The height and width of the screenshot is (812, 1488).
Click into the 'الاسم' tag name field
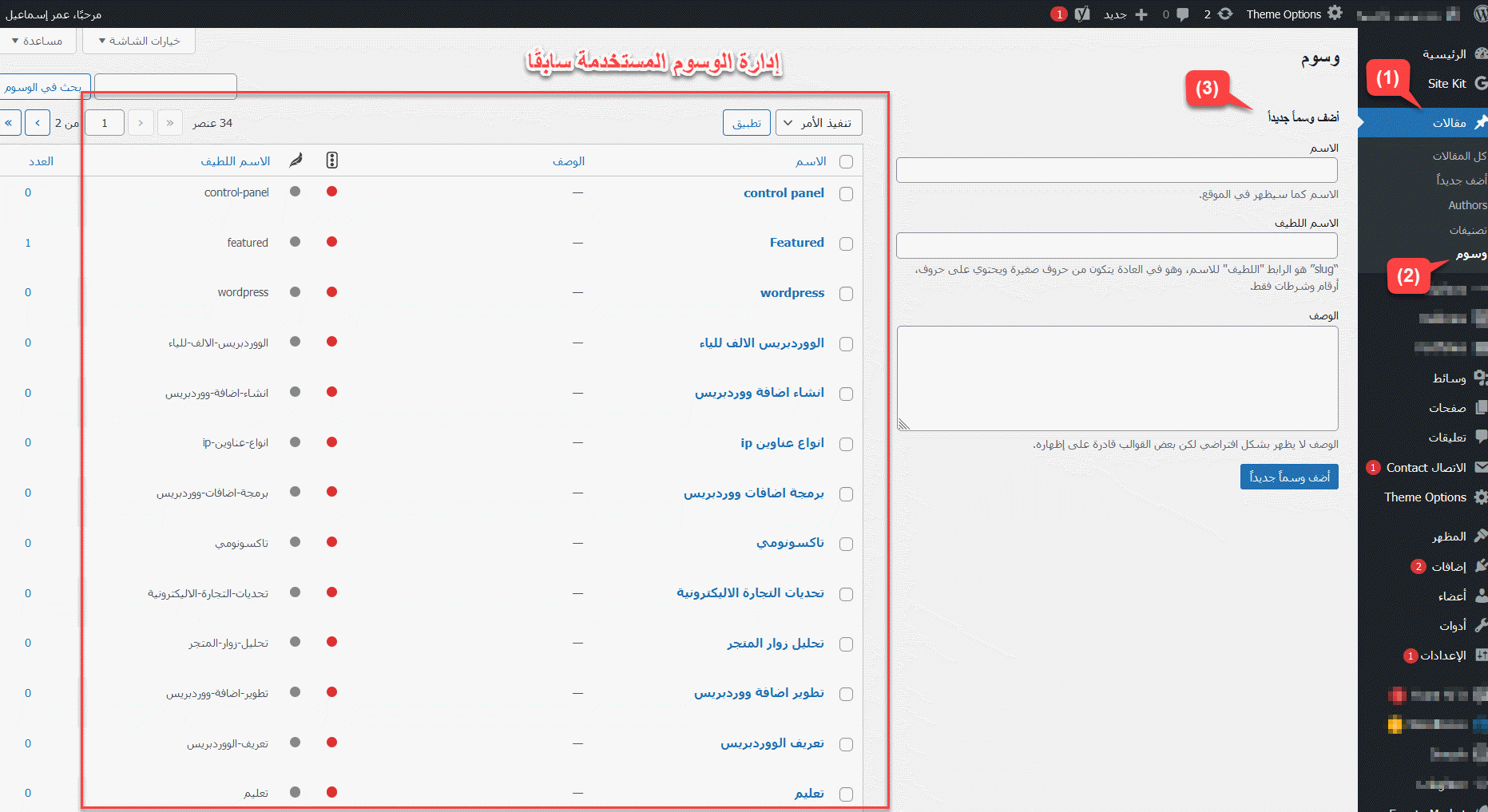pos(1117,170)
